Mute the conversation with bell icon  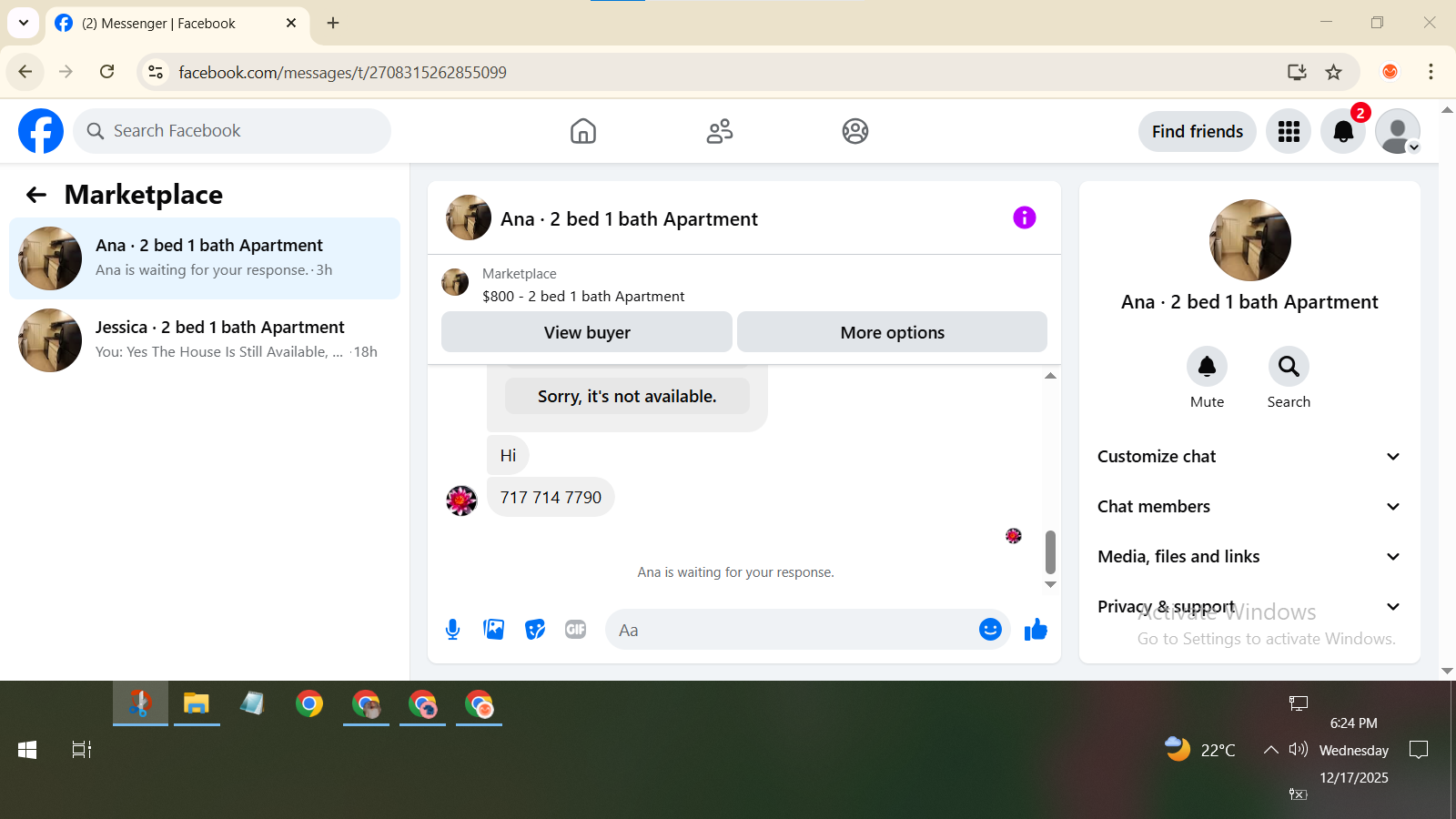(x=1208, y=367)
